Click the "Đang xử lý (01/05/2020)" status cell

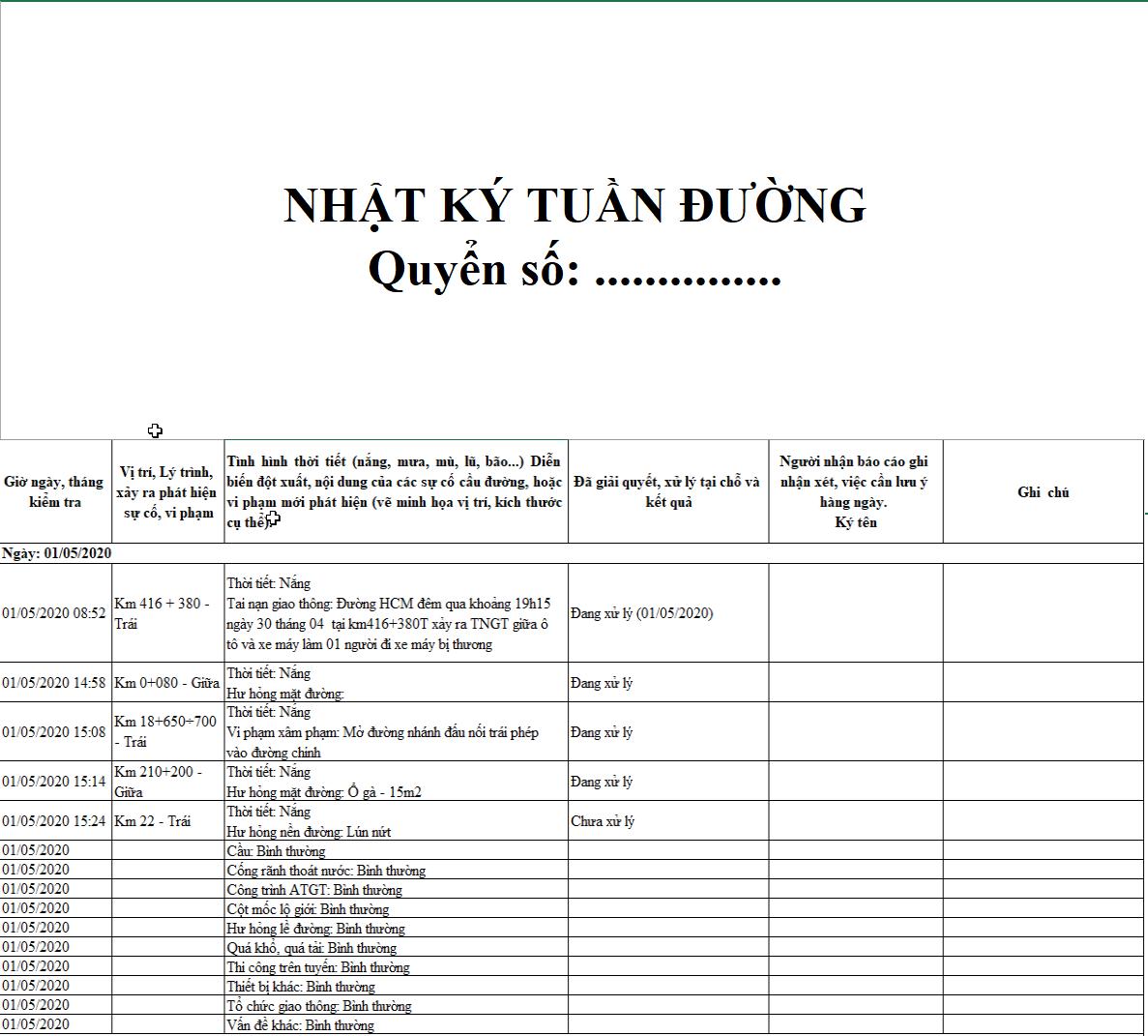[642, 613]
